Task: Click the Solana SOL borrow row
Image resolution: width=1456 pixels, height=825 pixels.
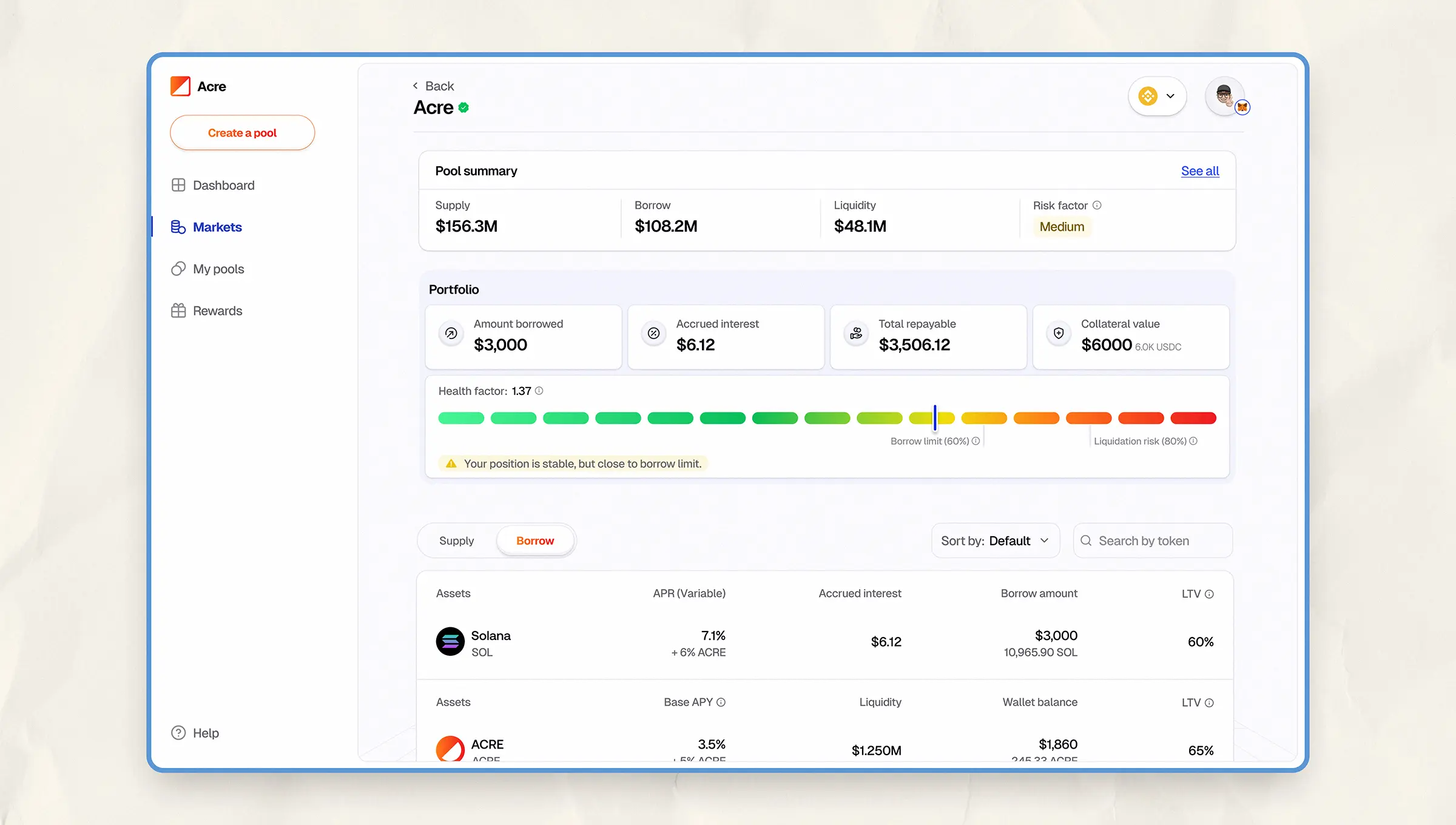Action: 825,643
